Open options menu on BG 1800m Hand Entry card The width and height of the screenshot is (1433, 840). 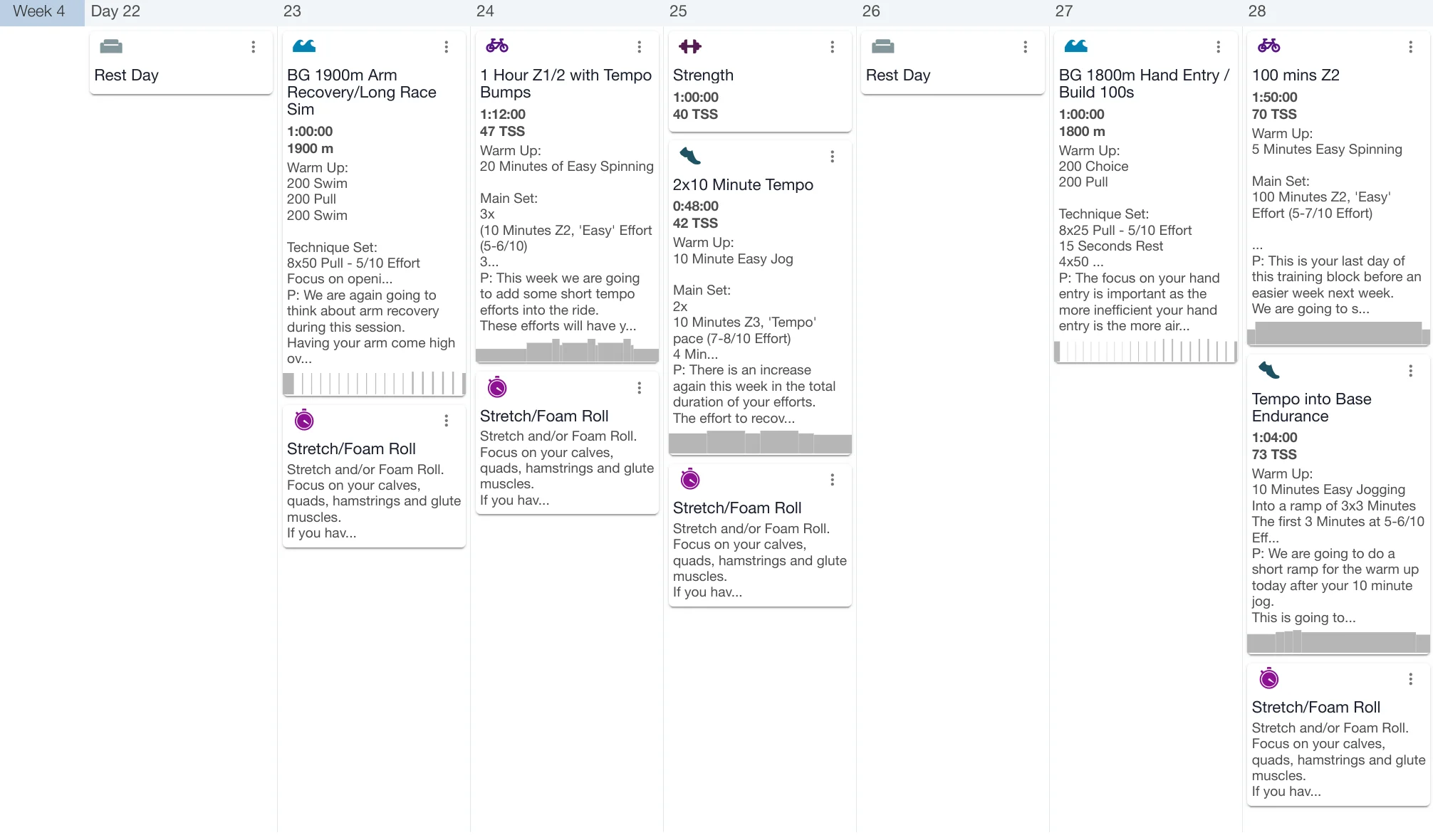pos(1218,47)
